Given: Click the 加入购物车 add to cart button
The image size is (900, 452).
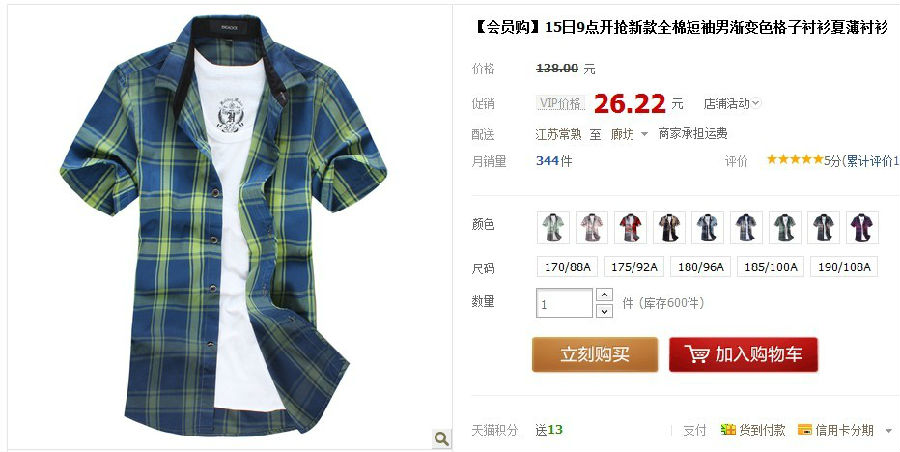Looking at the screenshot, I should tap(743, 354).
